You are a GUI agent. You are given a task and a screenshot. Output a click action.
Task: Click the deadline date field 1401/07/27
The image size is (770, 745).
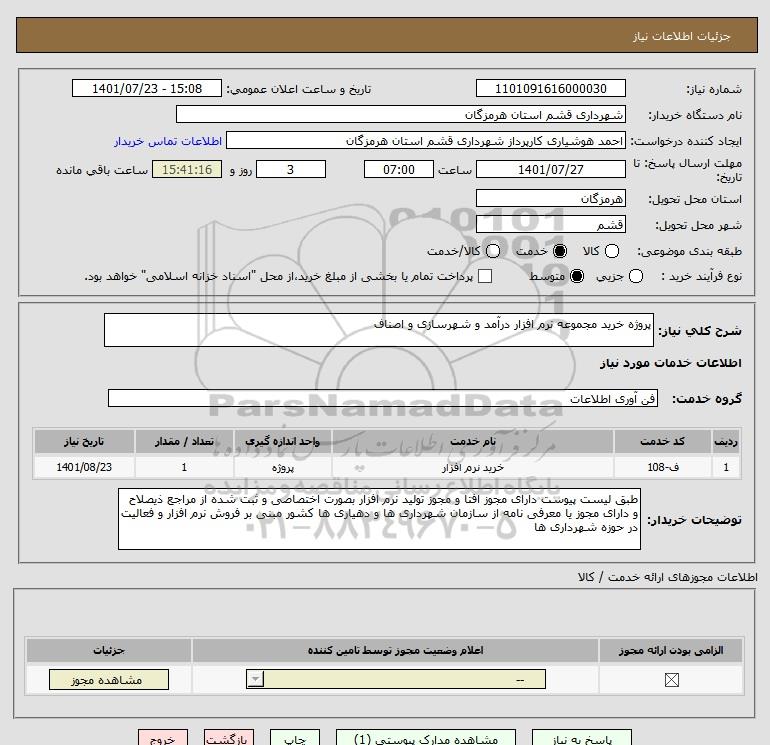pyautogui.click(x=550, y=169)
